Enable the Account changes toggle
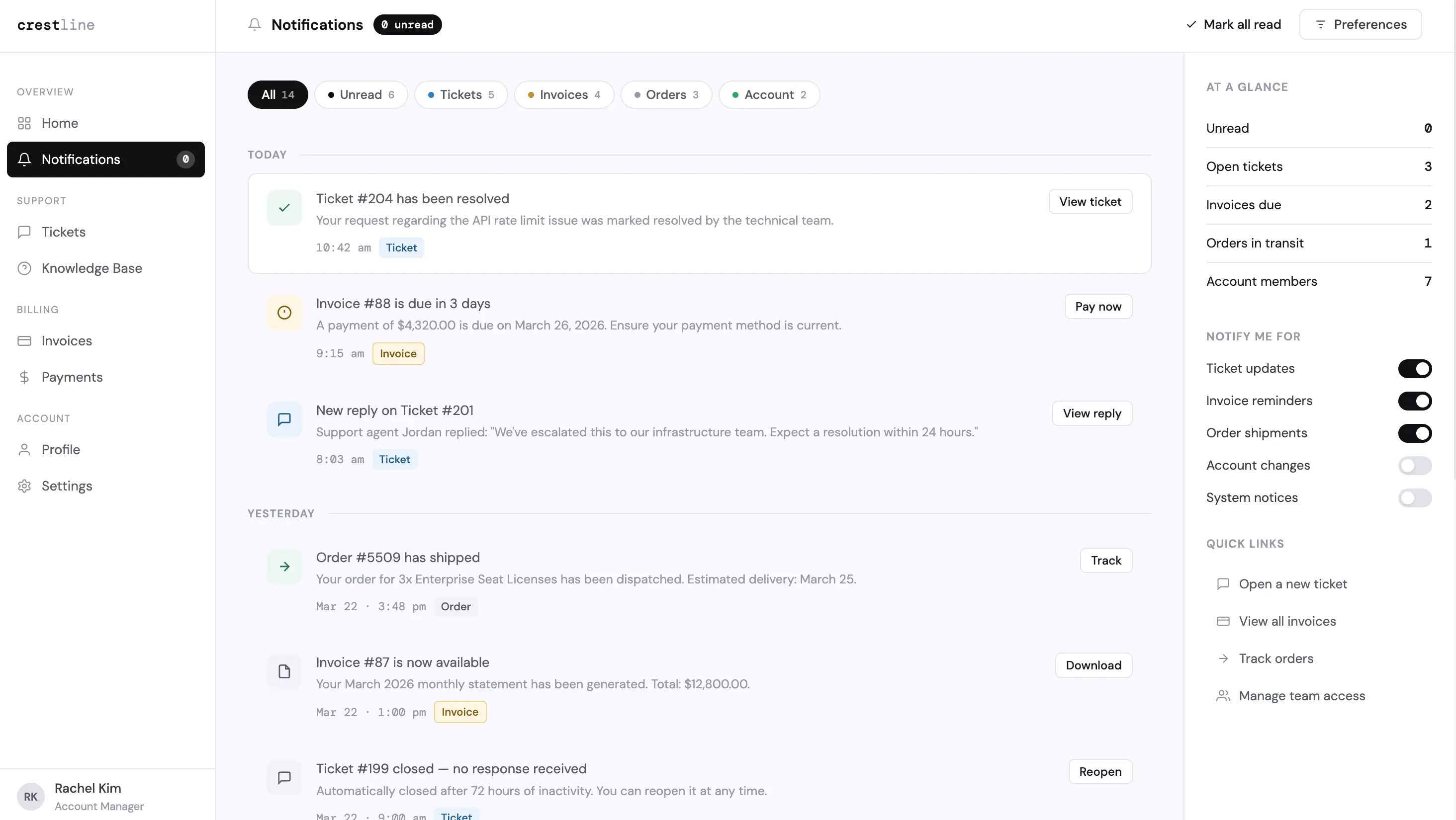Image resolution: width=1456 pixels, height=820 pixels. [1415, 465]
